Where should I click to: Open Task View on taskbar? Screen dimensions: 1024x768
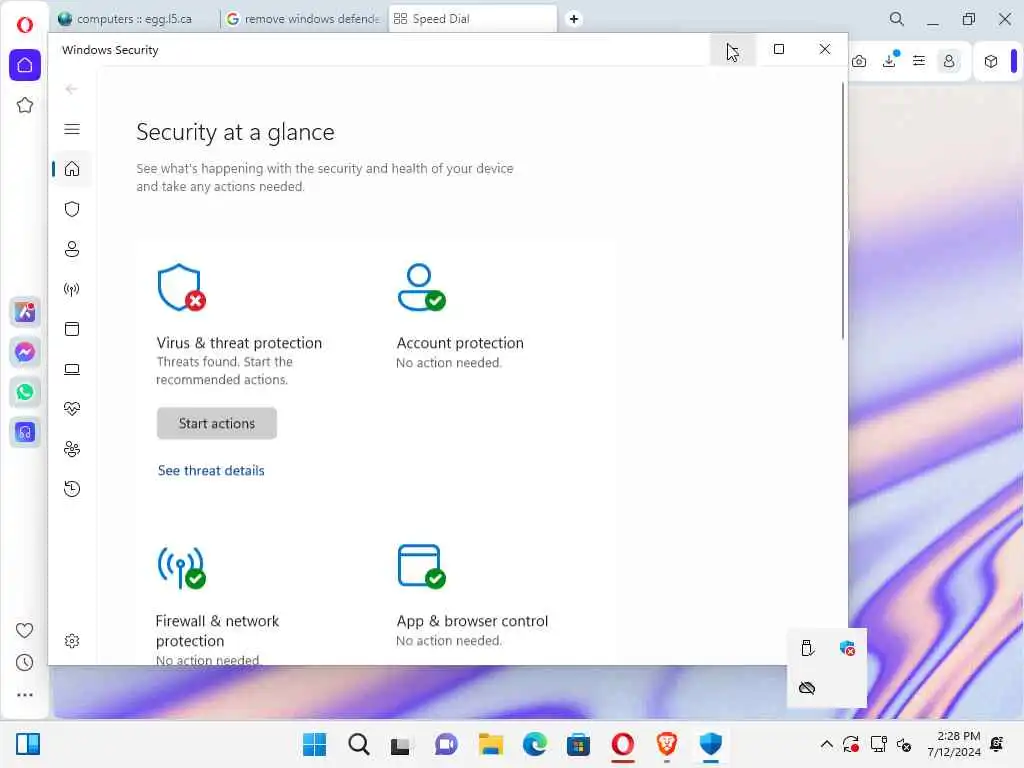(400, 745)
